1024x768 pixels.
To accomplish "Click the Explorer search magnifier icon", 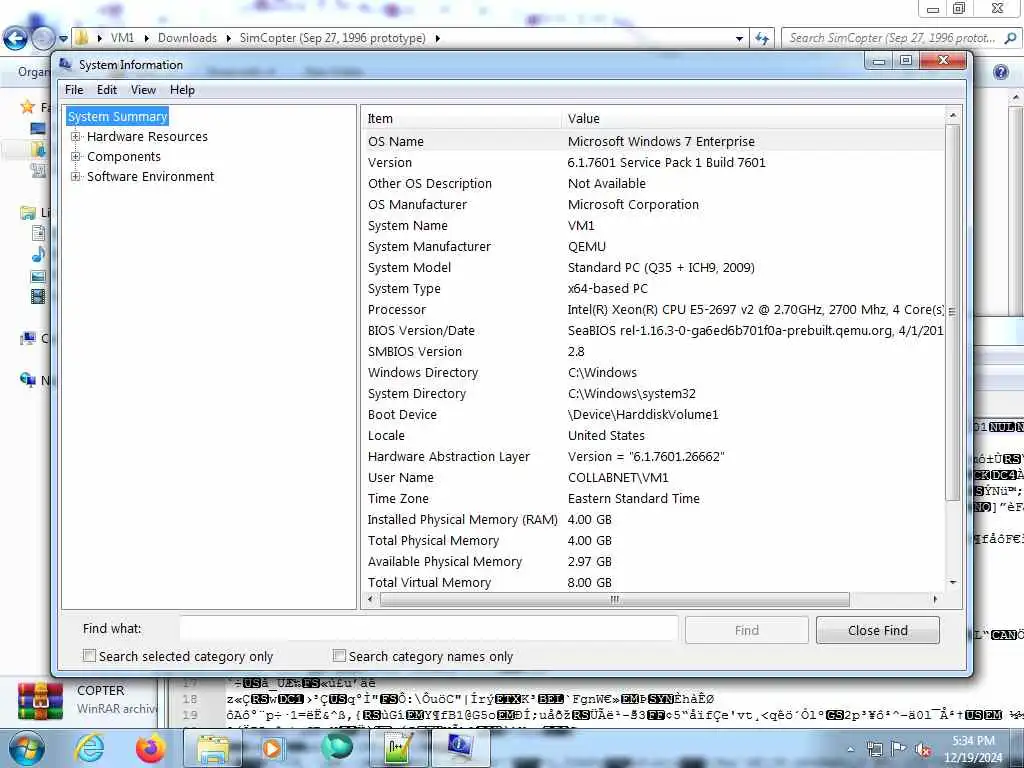I will 1010,38.
